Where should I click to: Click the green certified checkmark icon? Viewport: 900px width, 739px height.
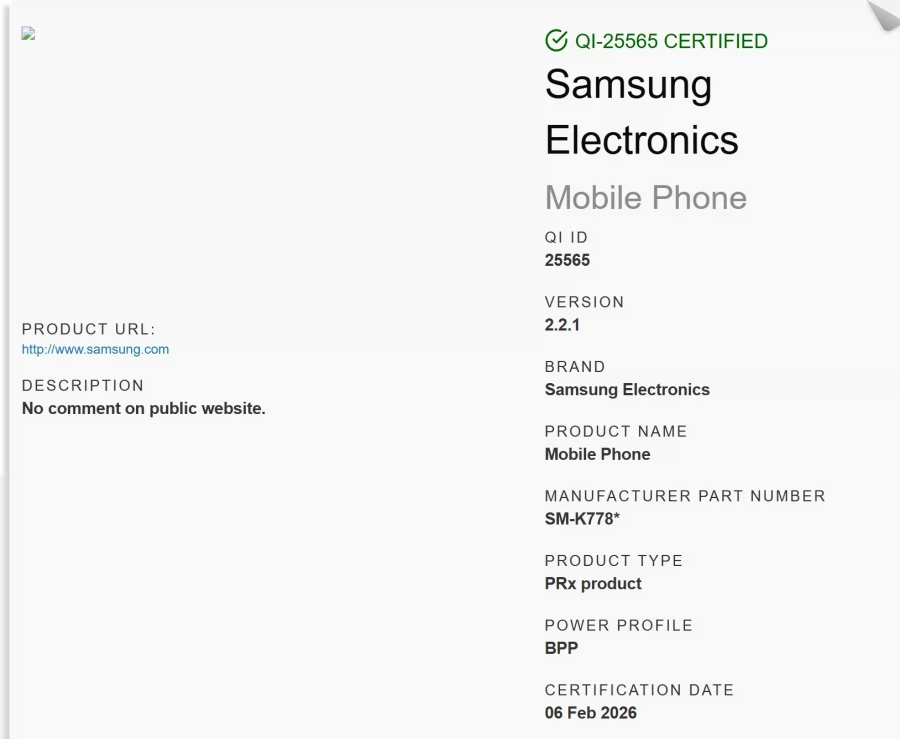pyautogui.click(x=556, y=41)
